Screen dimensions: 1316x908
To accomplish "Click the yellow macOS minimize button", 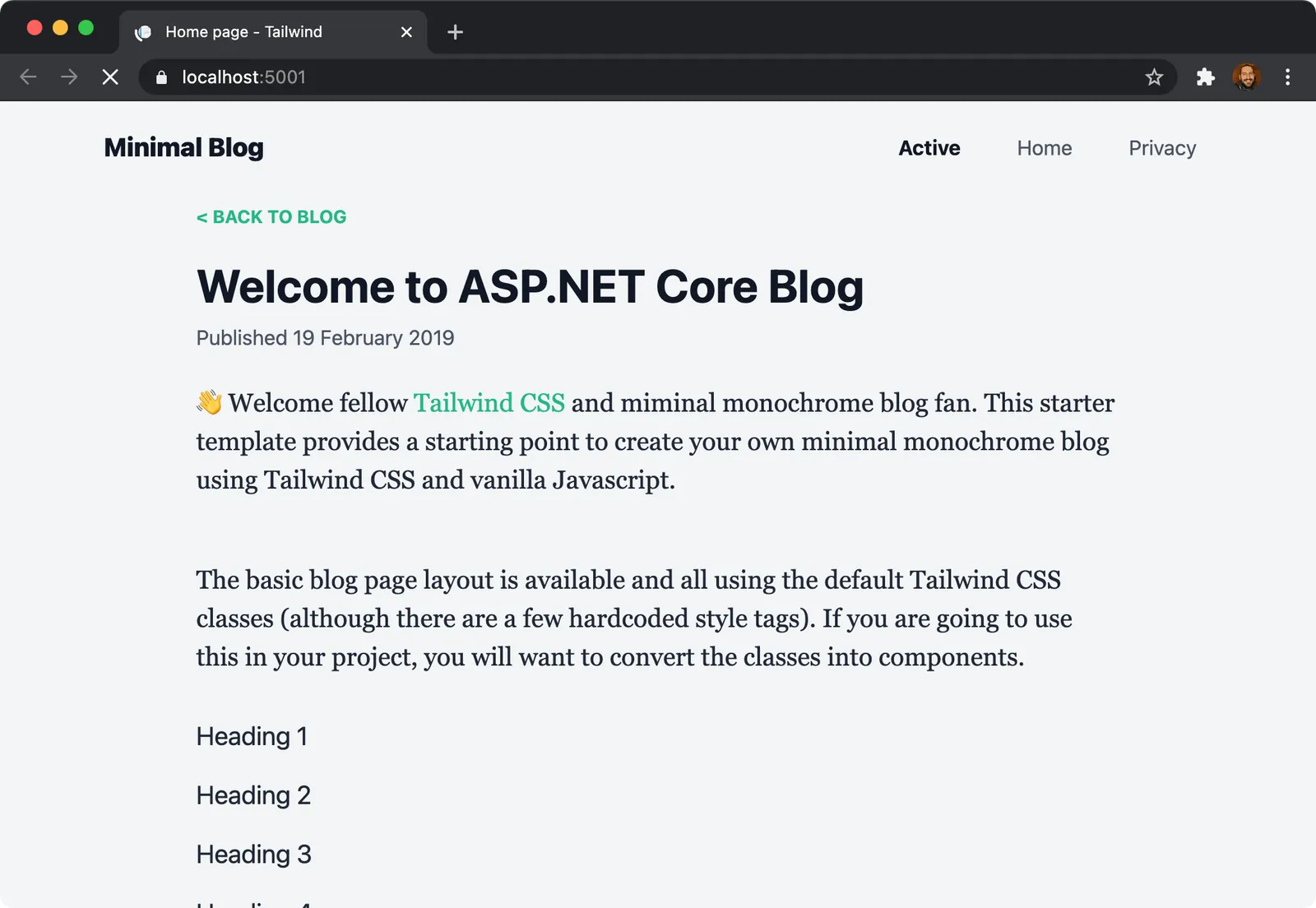I will 60,28.
